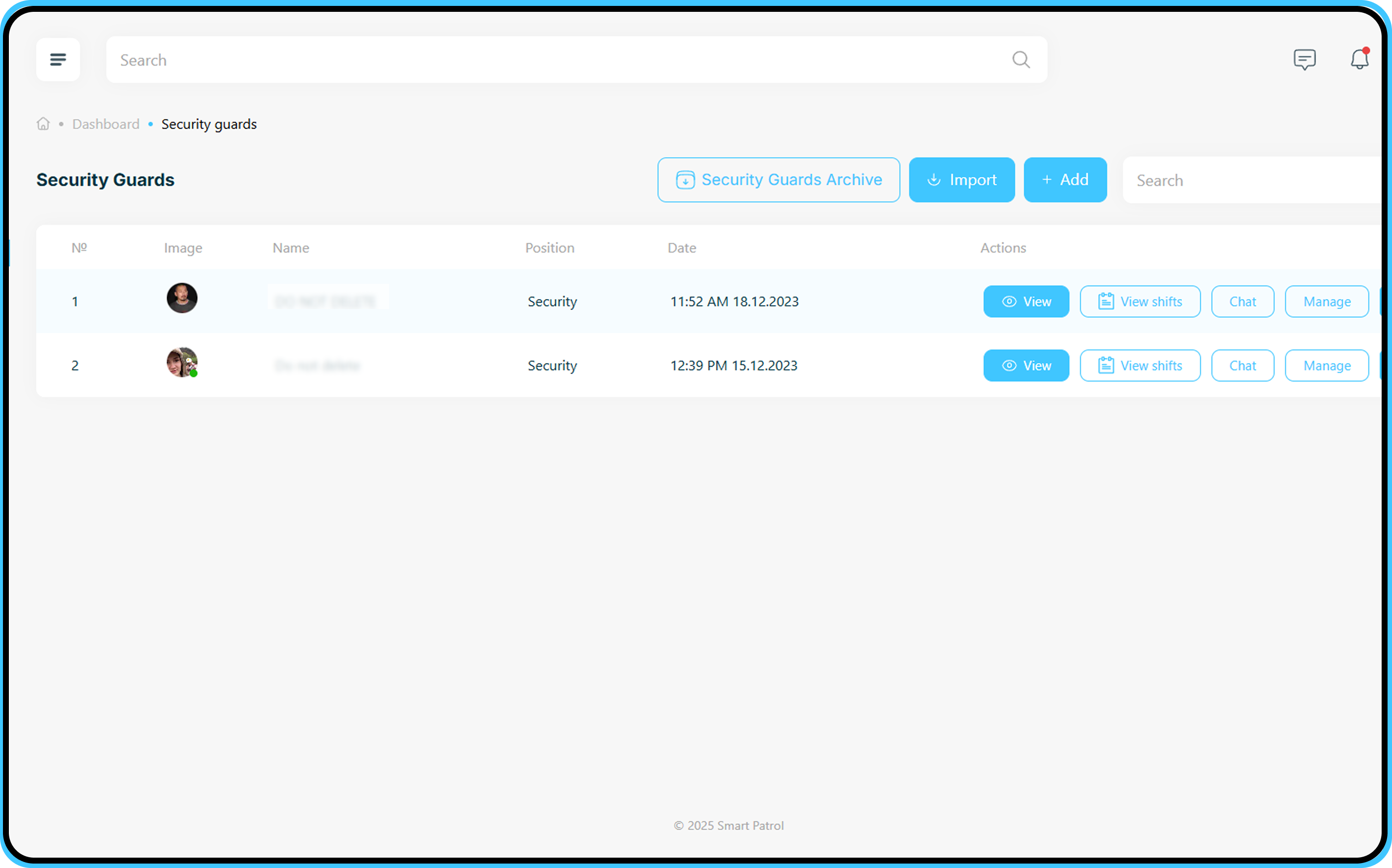View shifts for the first guard
Viewport: 1392px width, 868px height.
point(1140,301)
